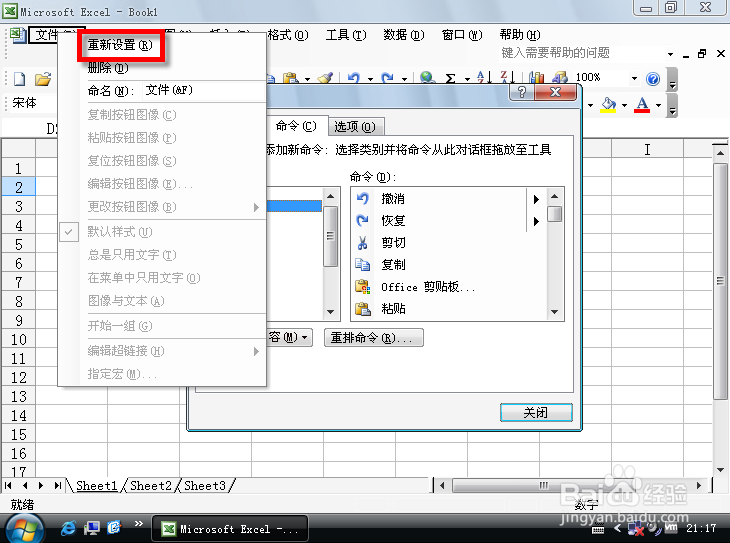Click the Redo toolbar icon
Image resolution: width=730 pixels, height=543 pixels.
387,78
